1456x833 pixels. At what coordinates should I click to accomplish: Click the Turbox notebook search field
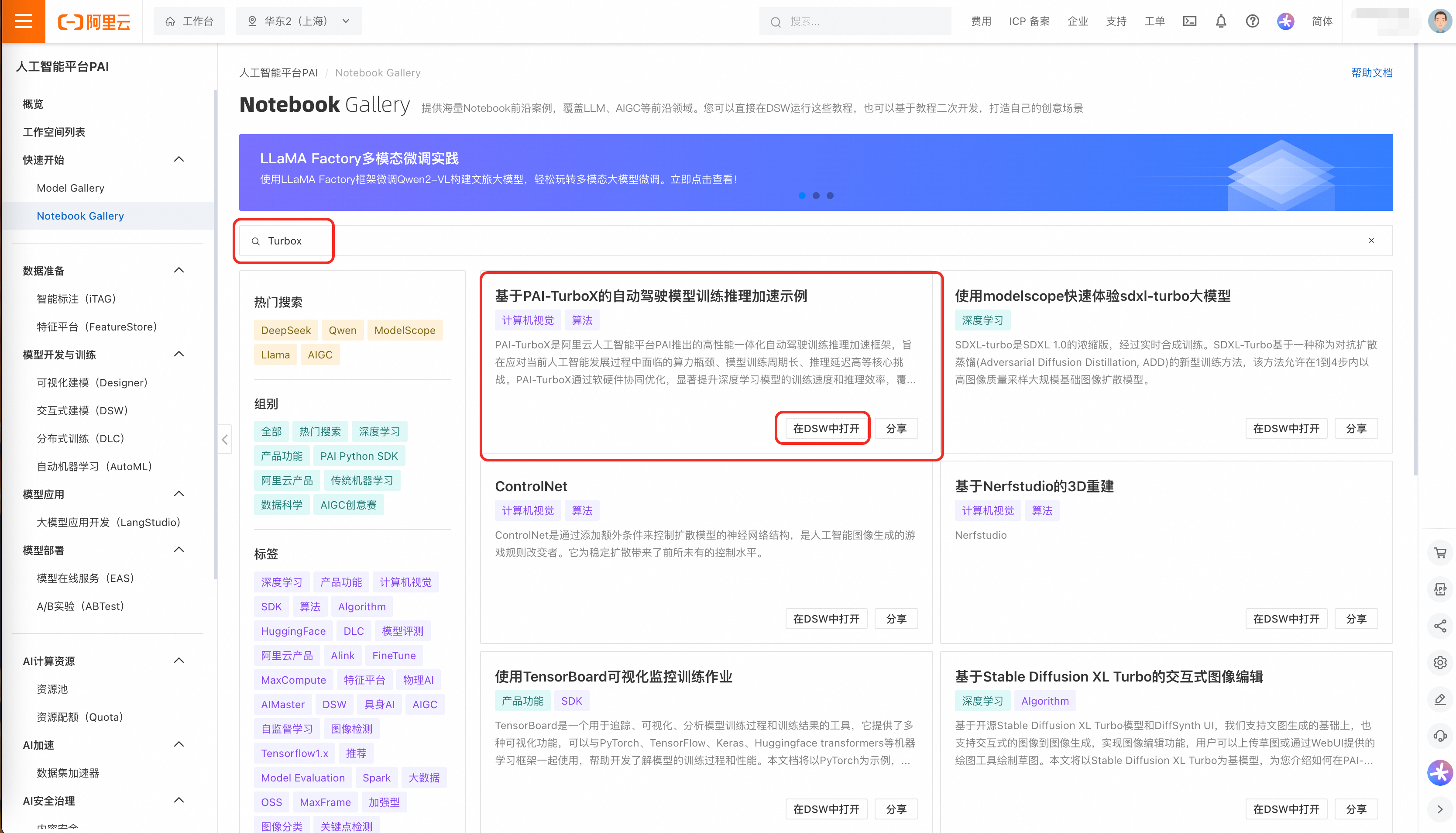[815, 241]
